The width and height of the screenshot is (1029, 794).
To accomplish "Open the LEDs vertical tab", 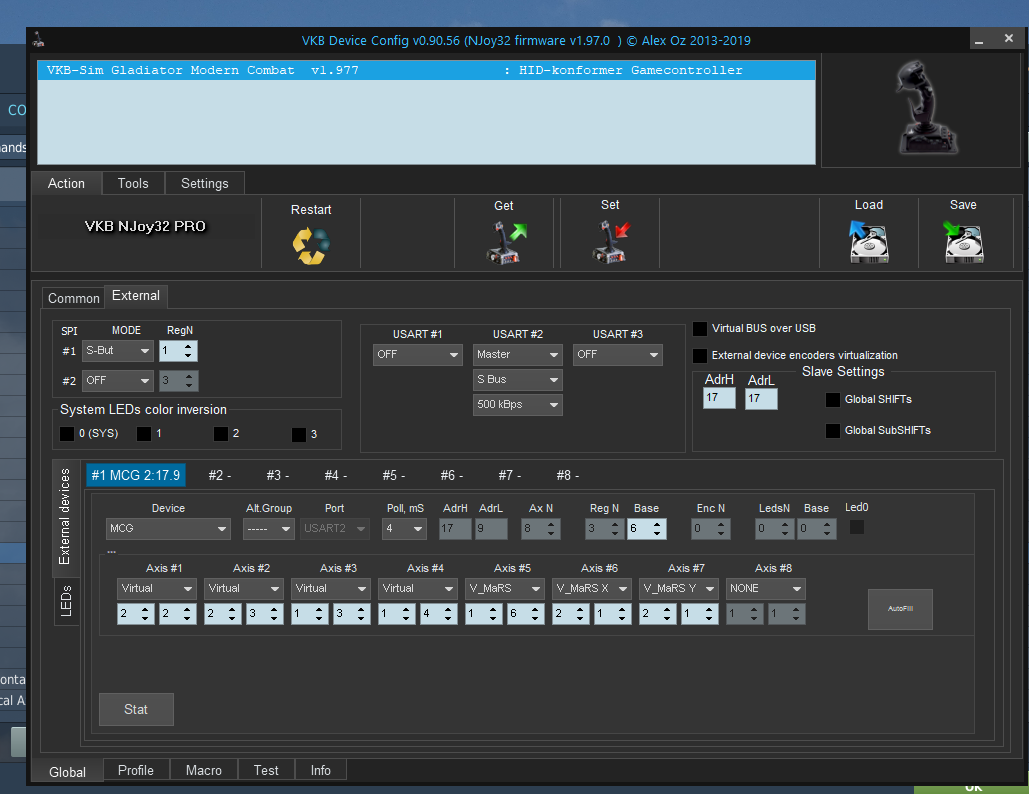I will tap(66, 601).
